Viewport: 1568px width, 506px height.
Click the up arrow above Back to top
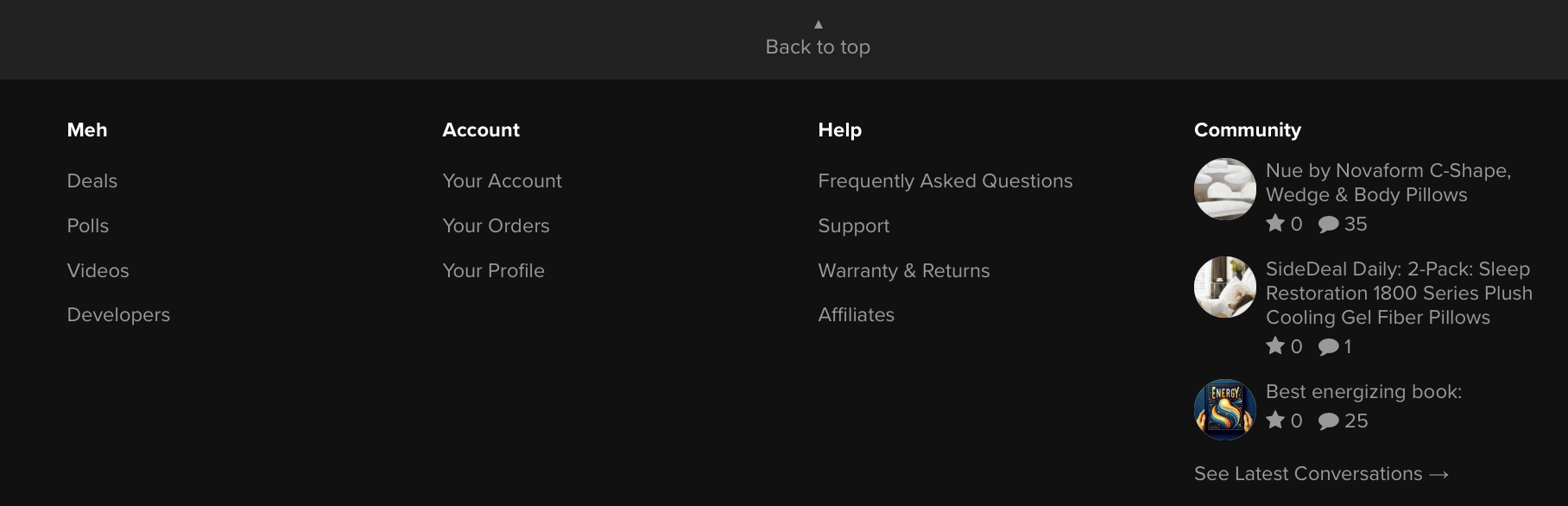click(818, 24)
